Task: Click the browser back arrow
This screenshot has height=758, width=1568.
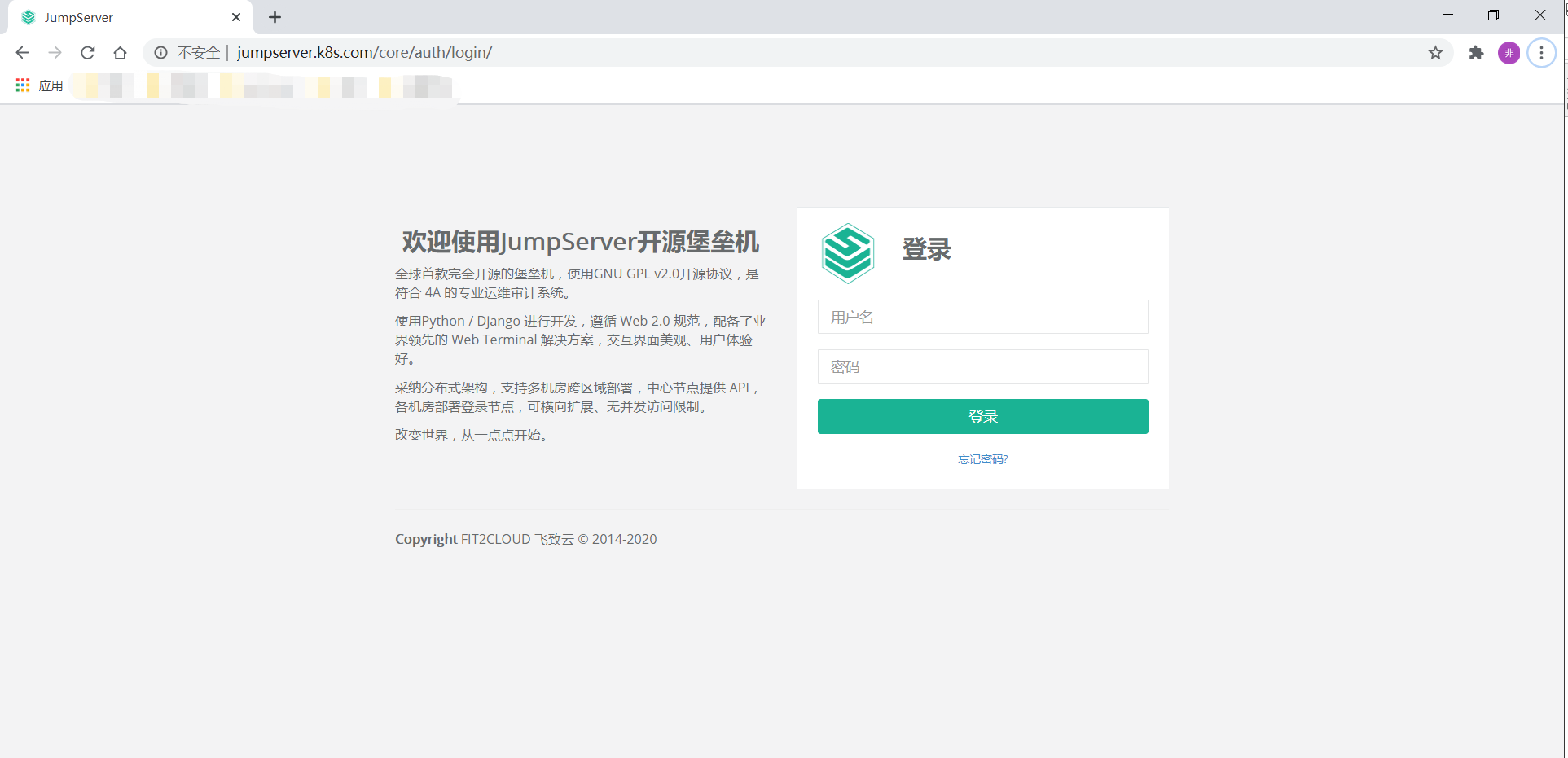Action: 22,53
